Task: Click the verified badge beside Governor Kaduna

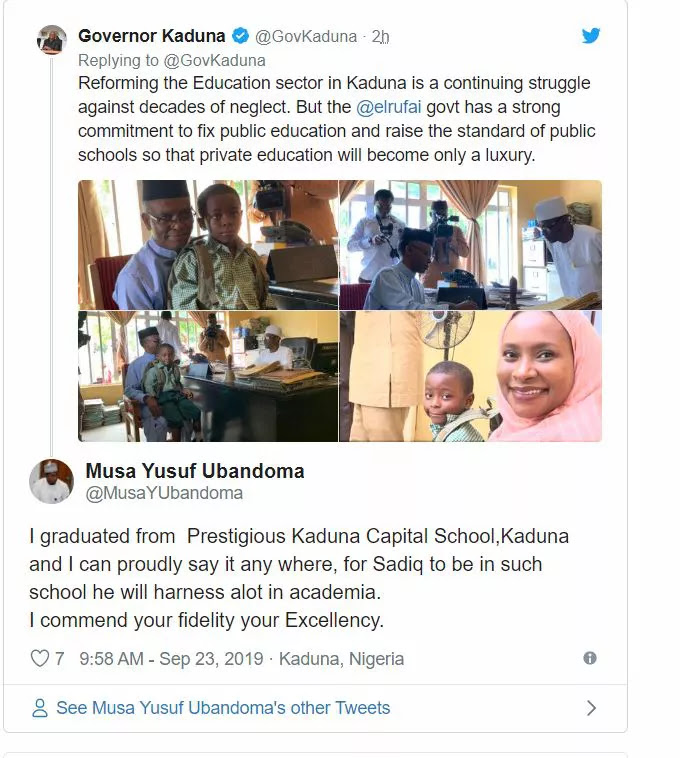Action: click(x=240, y=36)
